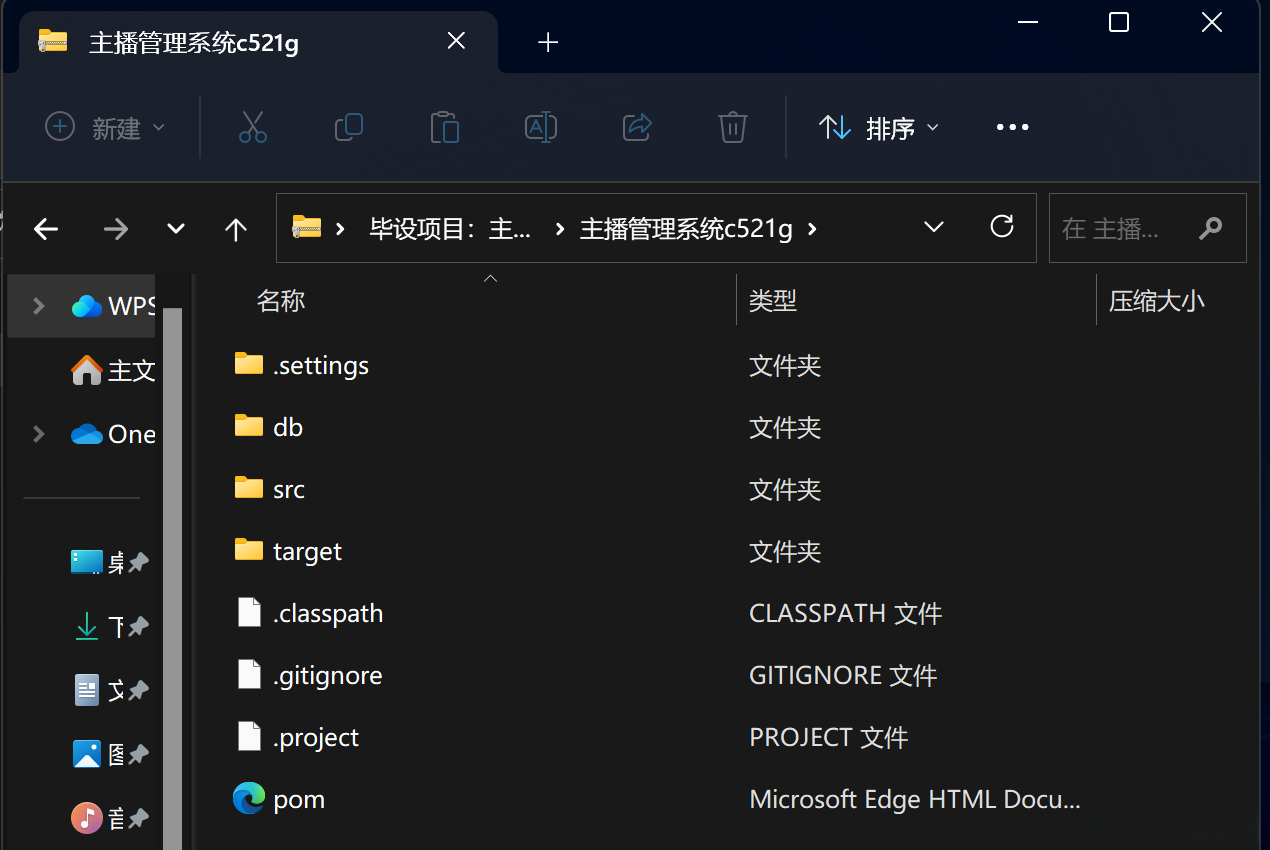Click the navigation pane scrollbar
Viewport: 1270px width, 850px height.
point(173,578)
